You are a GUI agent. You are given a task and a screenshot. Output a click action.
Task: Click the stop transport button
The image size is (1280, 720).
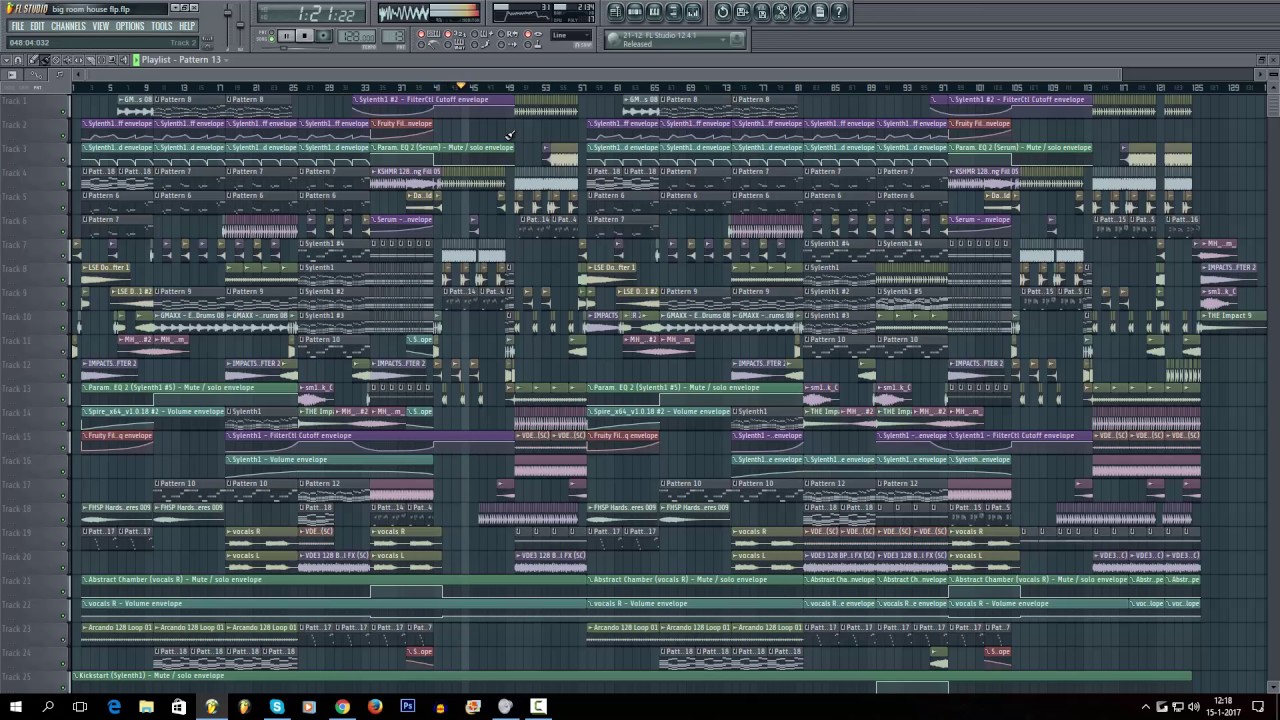click(x=304, y=35)
